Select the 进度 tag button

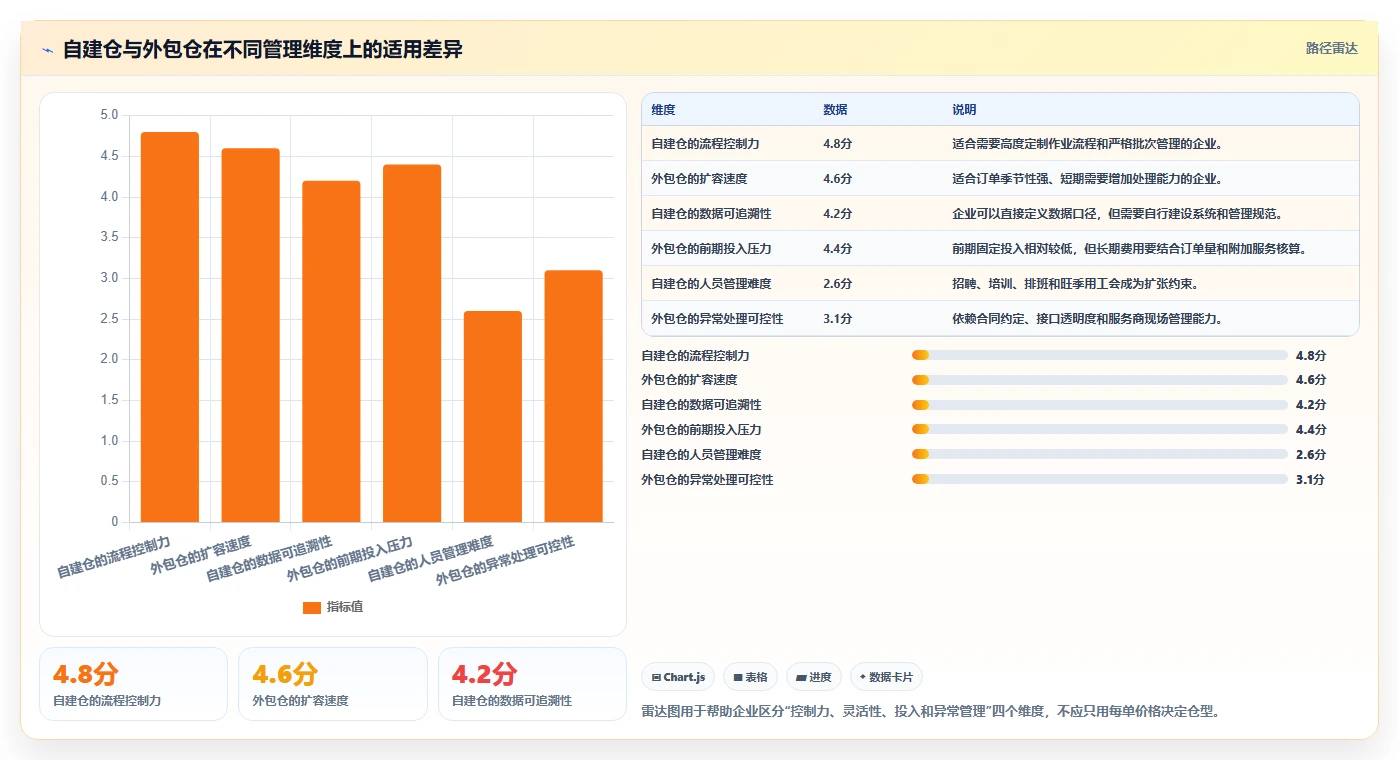pyautogui.click(x=814, y=677)
